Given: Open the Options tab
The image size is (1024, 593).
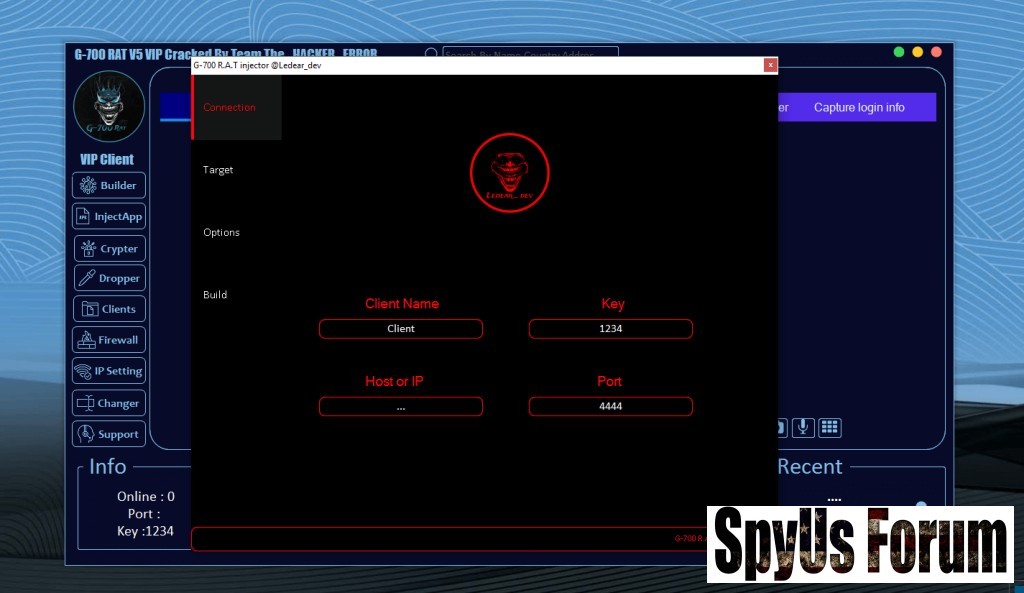Looking at the screenshot, I should (221, 232).
